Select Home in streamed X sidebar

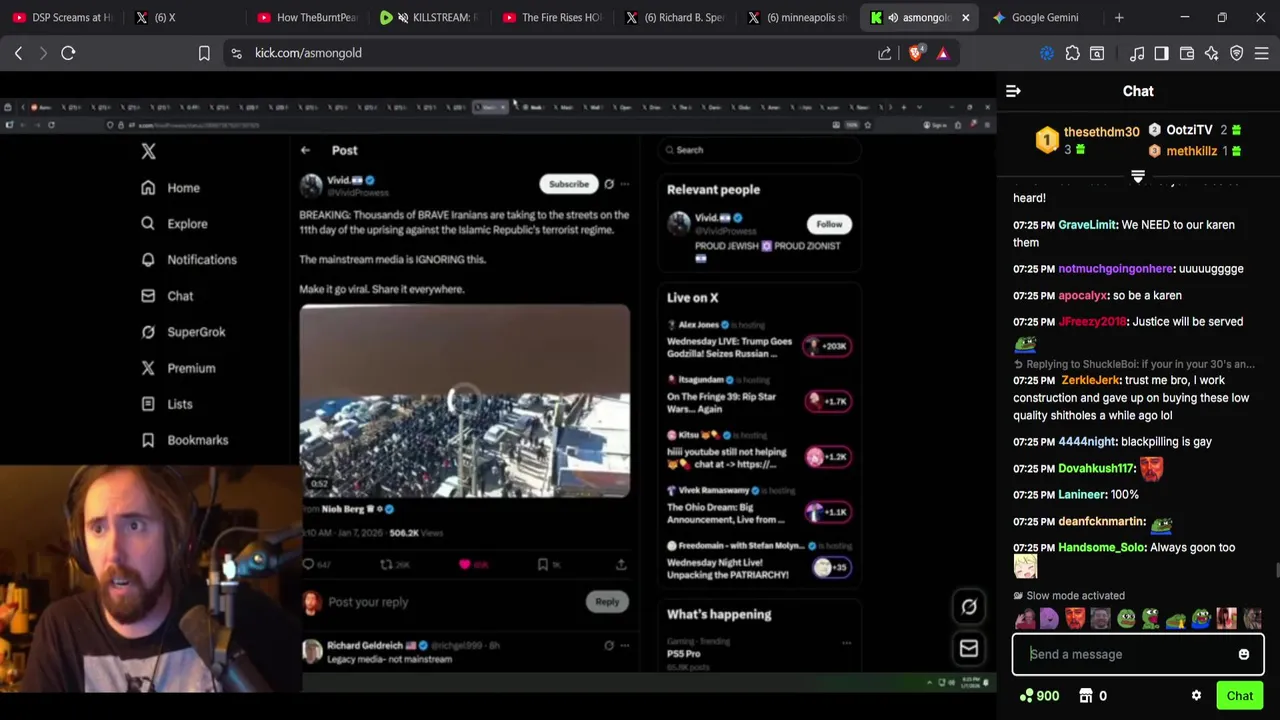(171, 188)
